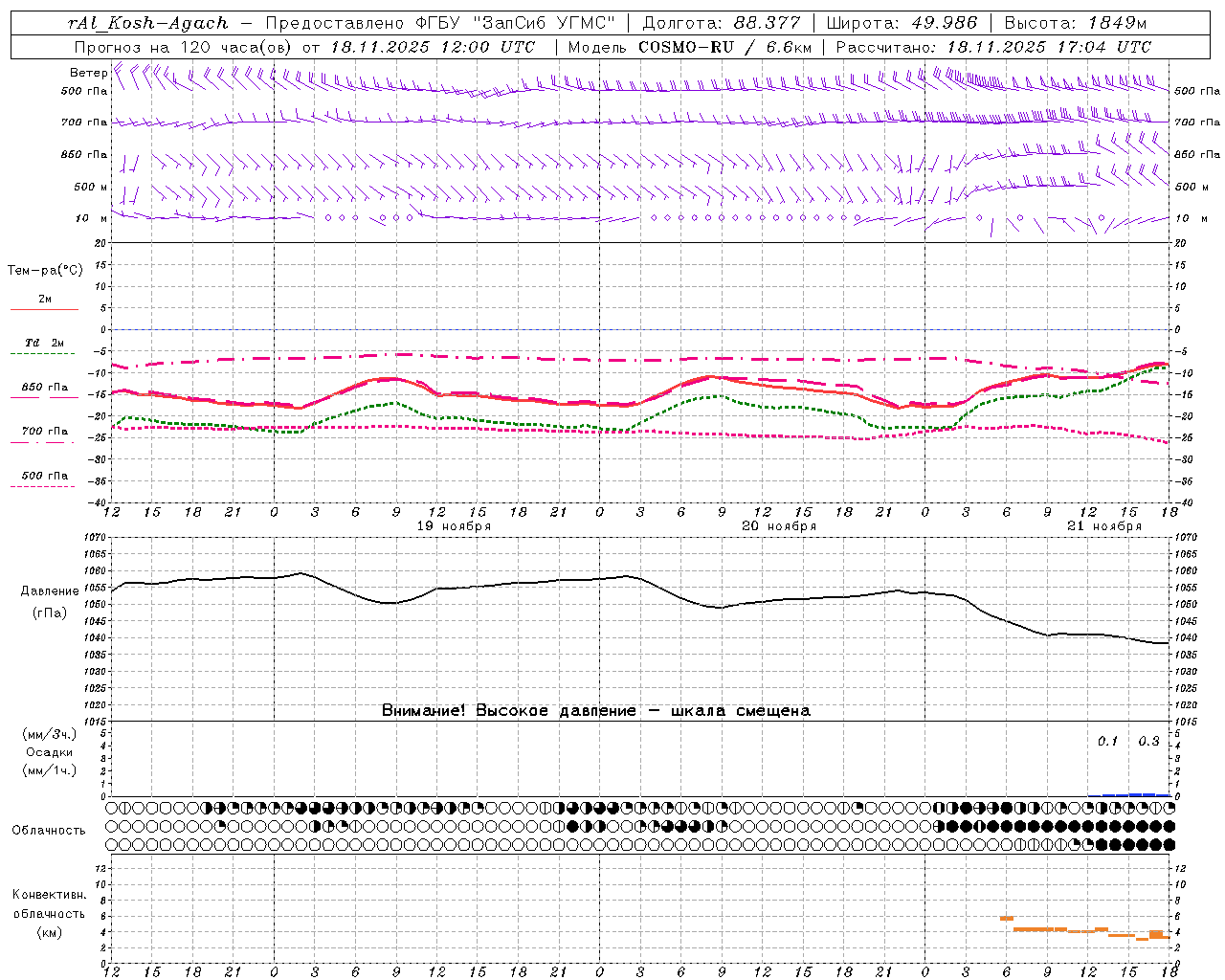Image resolution: width=1225 pixels, height=980 pixels.
Task: Select the Облачность cloud cover label
Action: pyautogui.click(x=49, y=831)
